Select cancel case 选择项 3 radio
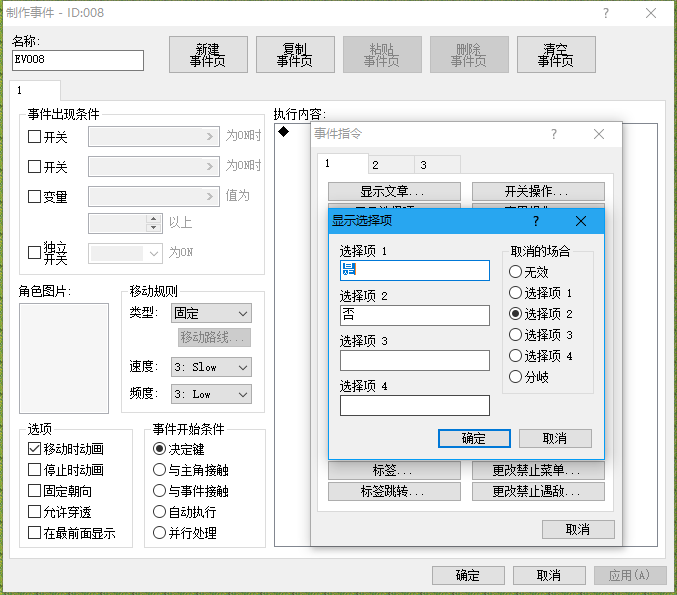This screenshot has height=595, width=677. tap(541, 335)
